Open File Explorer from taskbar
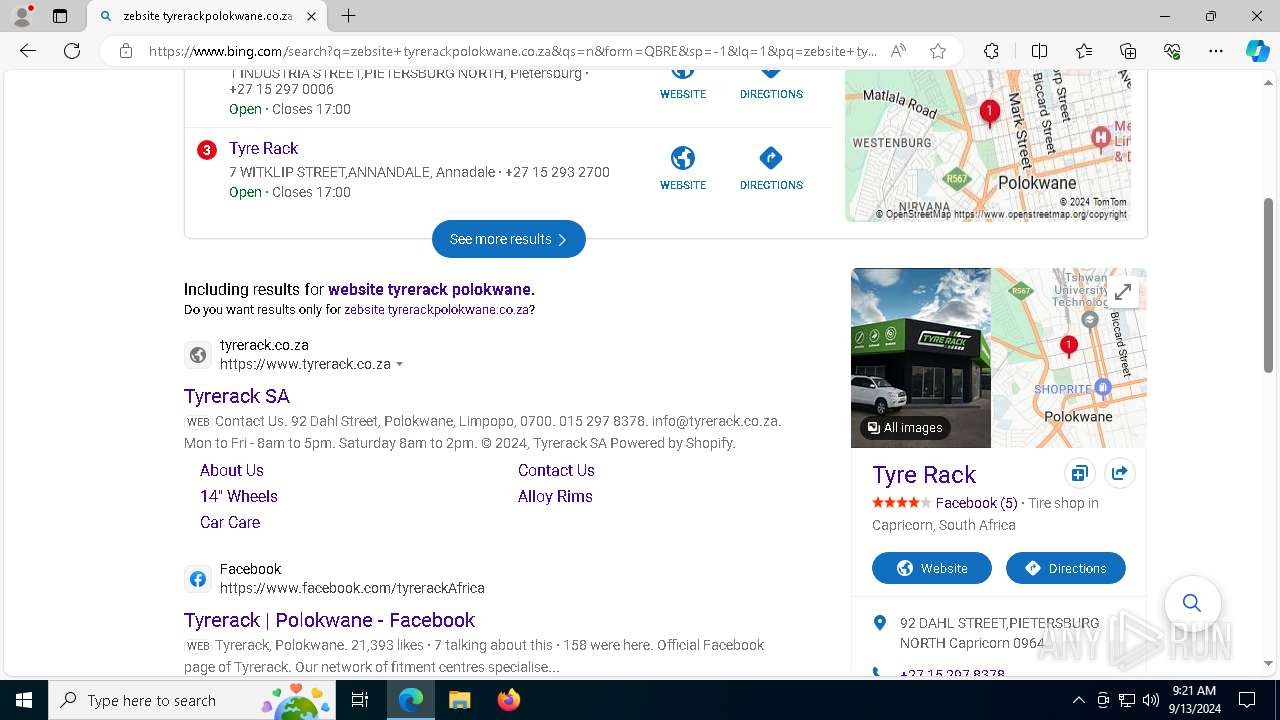The height and width of the screenshot is (720, 1280). tap(459, 700)
